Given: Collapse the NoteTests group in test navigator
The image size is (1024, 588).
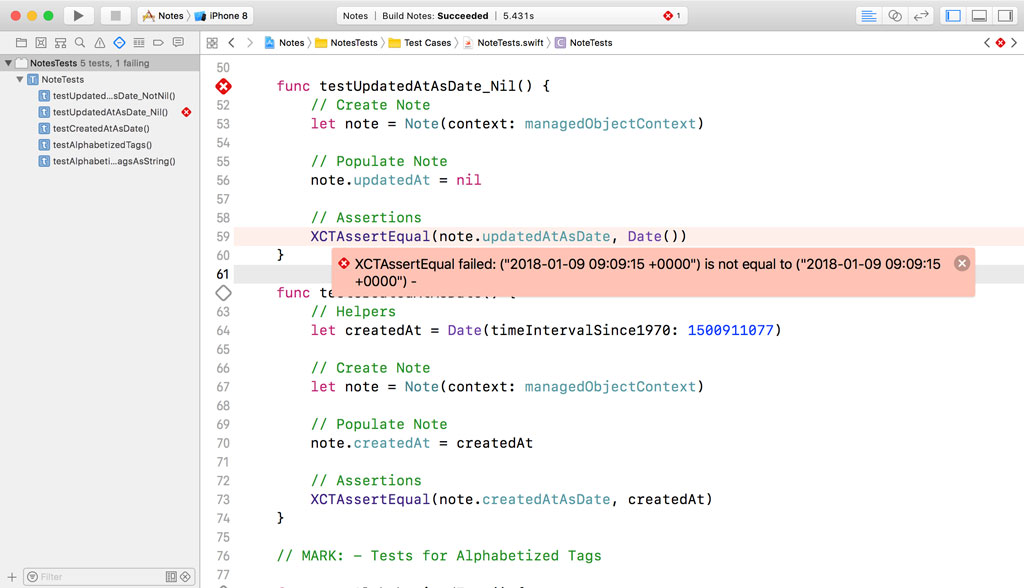Looking at the screenshot, I should 18,79.
